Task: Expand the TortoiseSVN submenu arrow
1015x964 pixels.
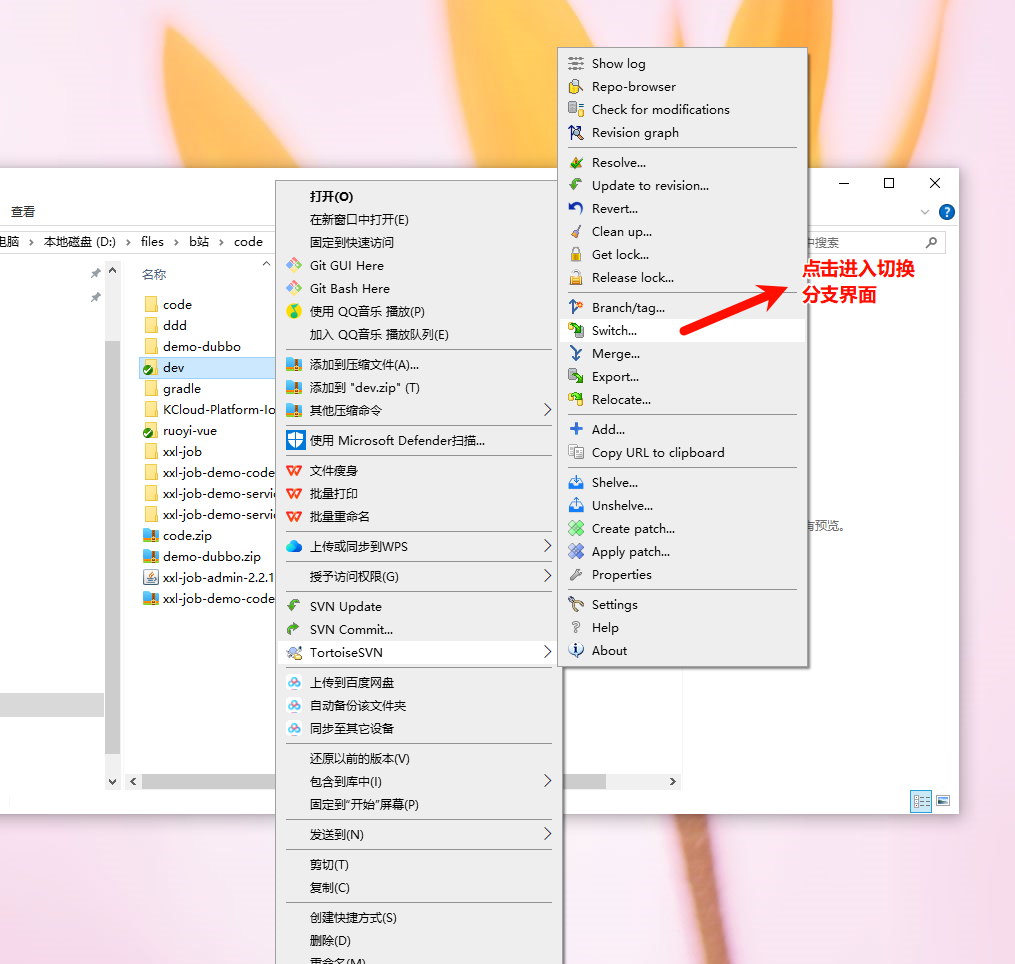Action: (x=547, y=652)
